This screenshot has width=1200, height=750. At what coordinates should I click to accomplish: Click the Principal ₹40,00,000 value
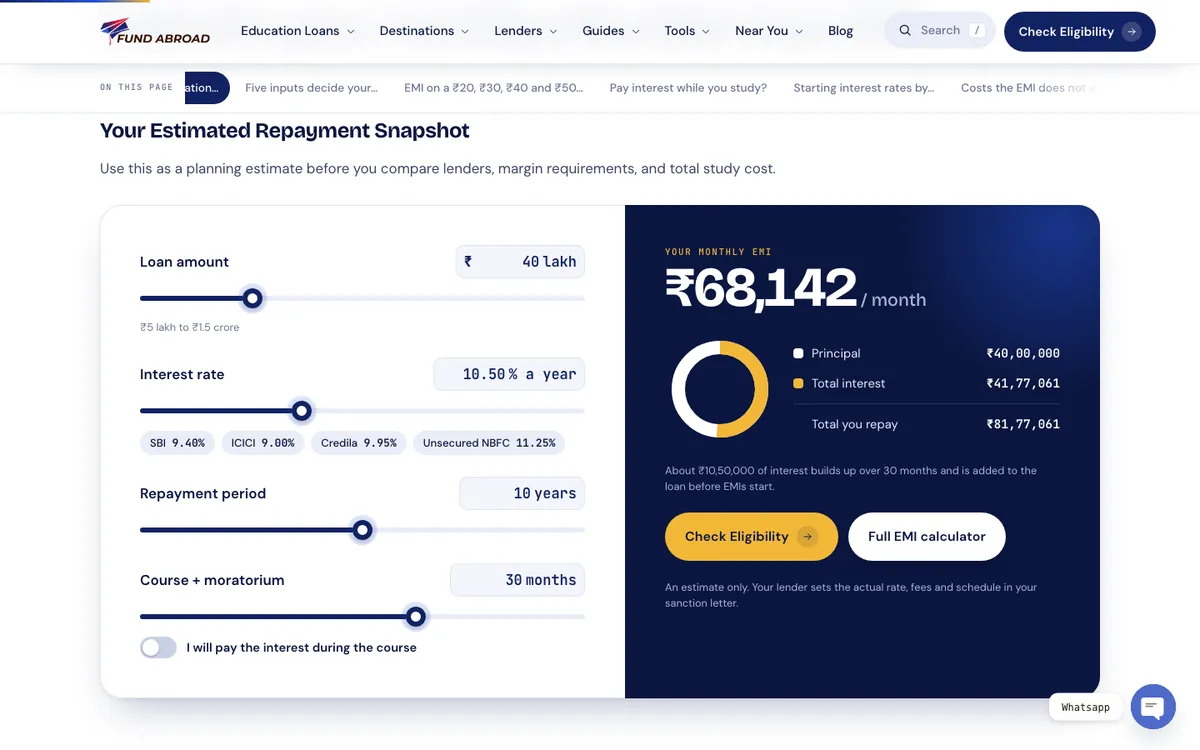pyautogui.click(x=1023, y=353)
